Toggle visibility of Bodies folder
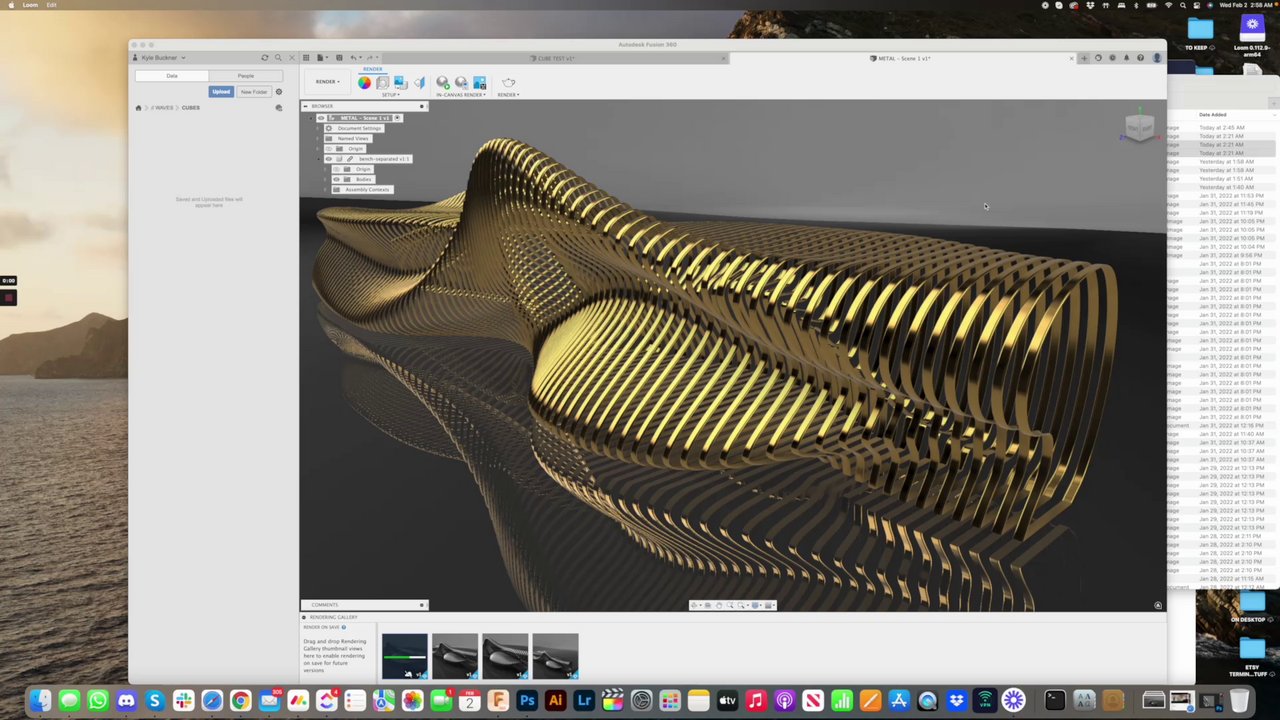The height and width of the screenshot is (720, 1280). coord(336,179)
